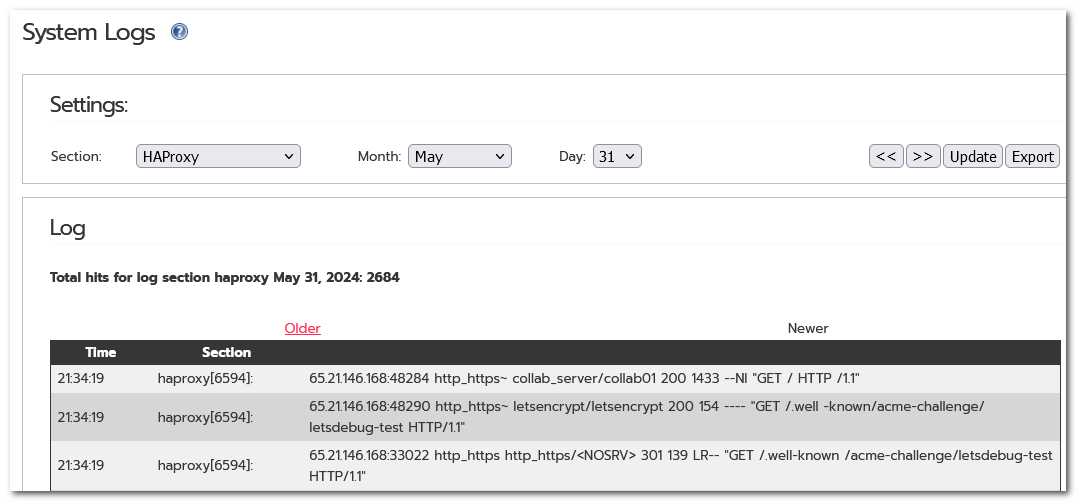Click the Update button
Image resolution: width=1077 pixels, height=502 pixels.
click(973, 156)
